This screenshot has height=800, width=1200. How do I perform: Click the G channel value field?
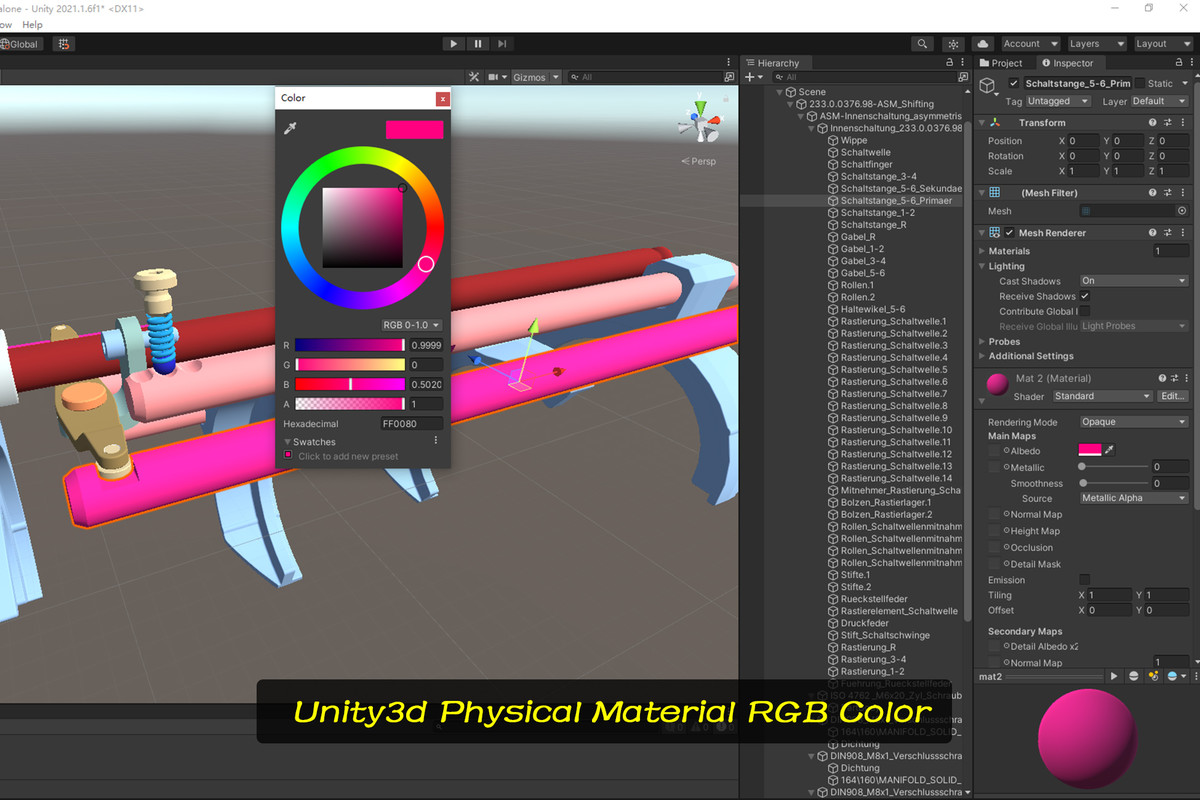click(426, 365)
